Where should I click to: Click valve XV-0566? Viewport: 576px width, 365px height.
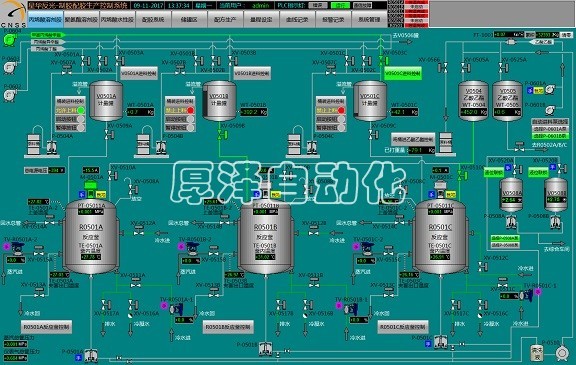tap(443, 67)
